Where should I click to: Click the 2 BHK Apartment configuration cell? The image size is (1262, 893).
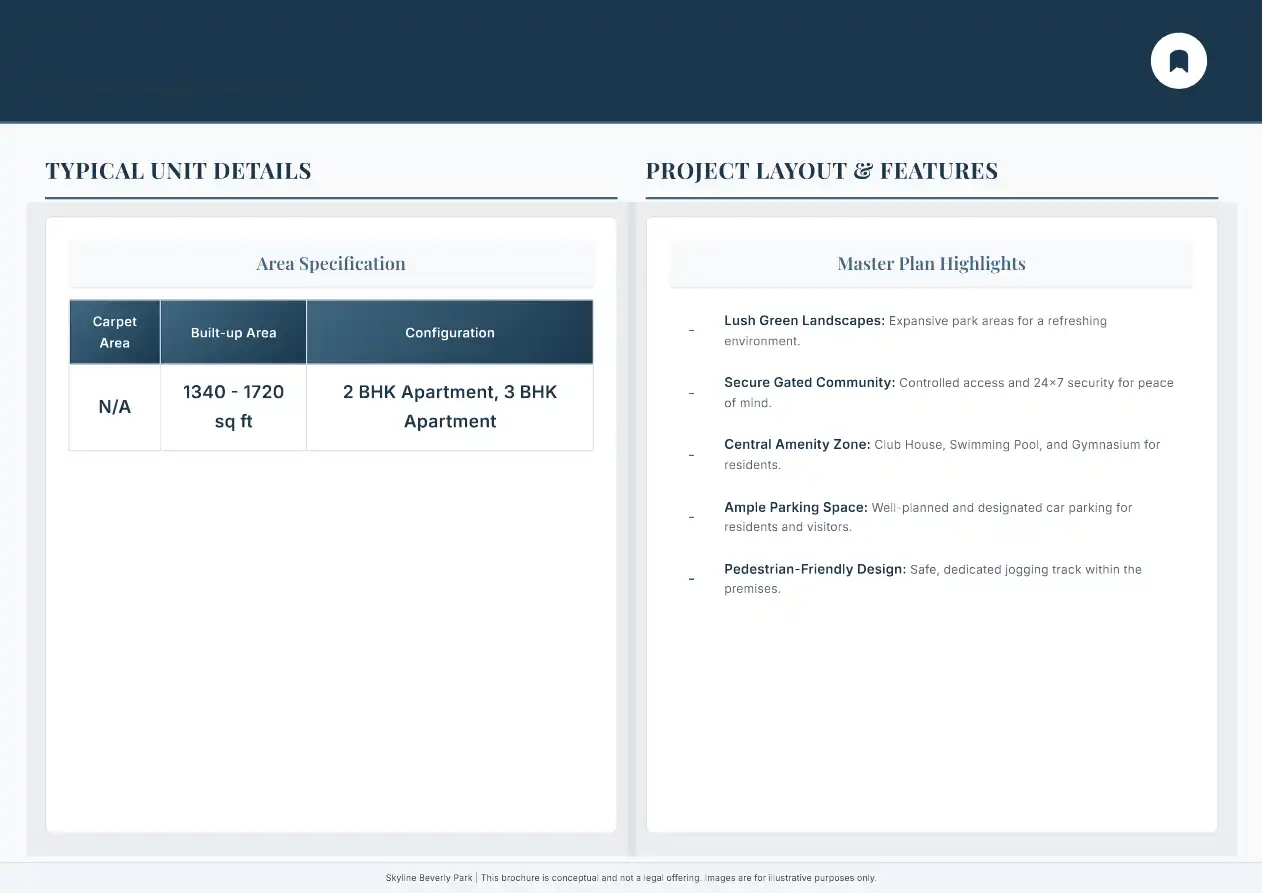[449, 407]
